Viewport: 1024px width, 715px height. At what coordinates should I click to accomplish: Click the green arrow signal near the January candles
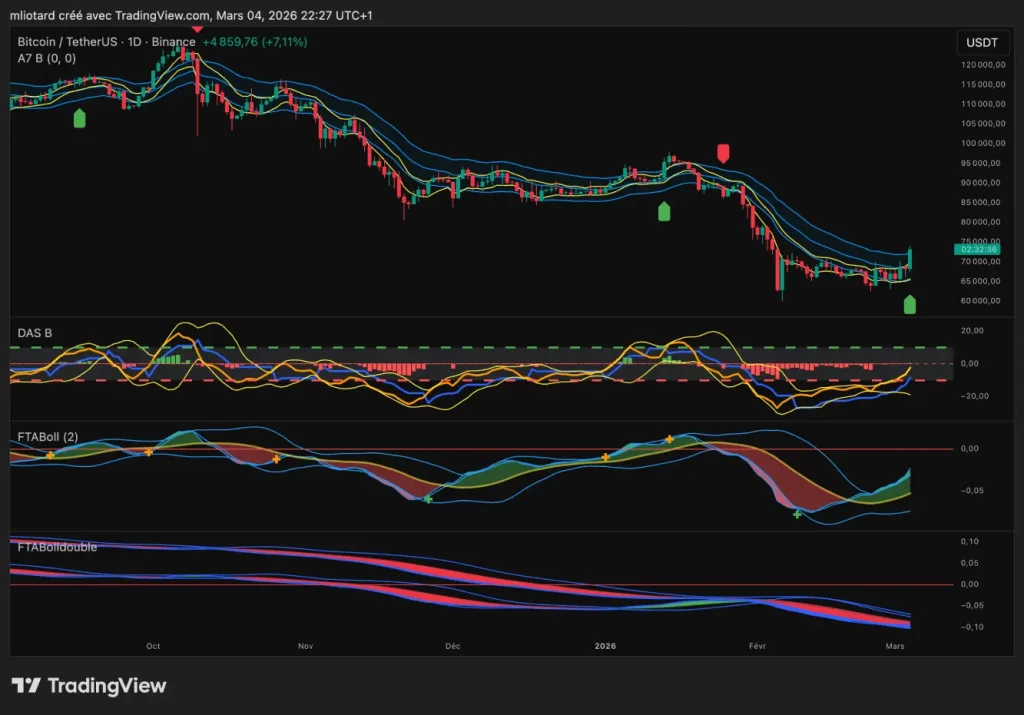coord(663,211)
